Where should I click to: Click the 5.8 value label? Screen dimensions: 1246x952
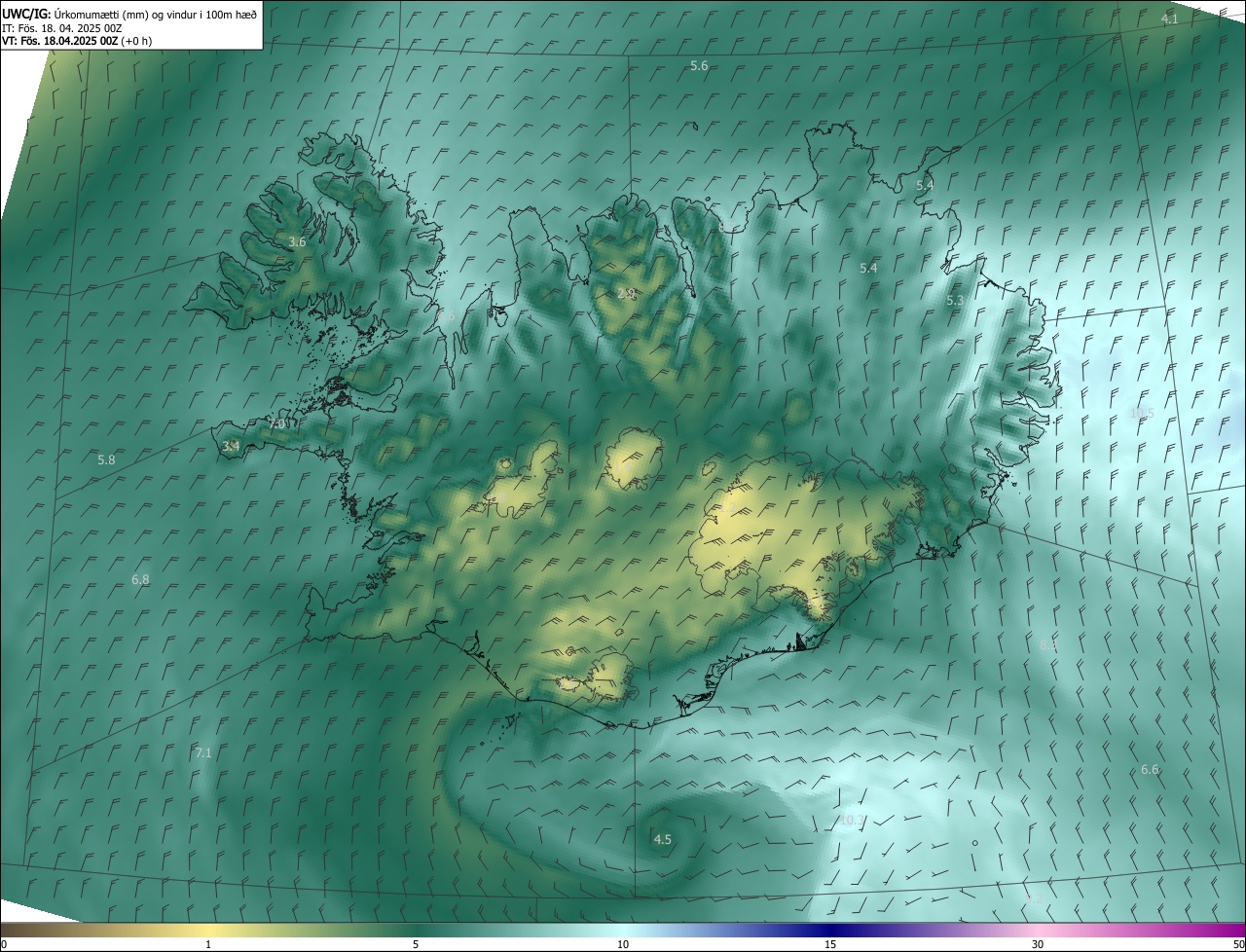click(106, 459)
